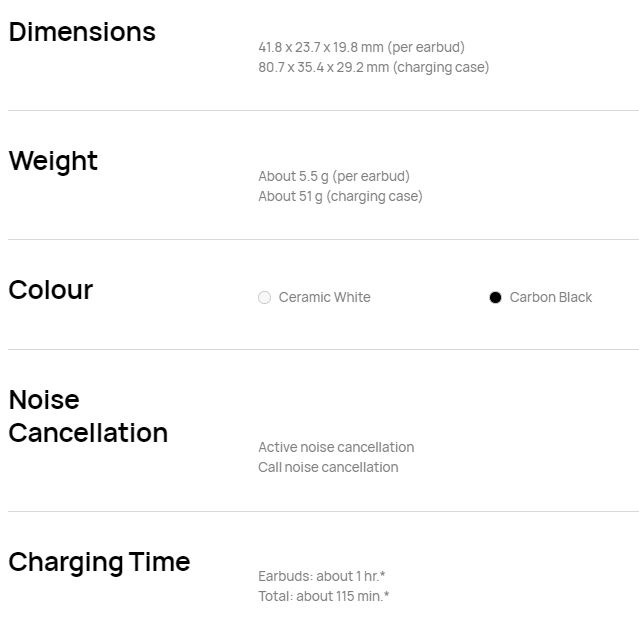Viewport: 639px width, 620px height.
Task: Click the divider line below Colour section
Action: tap(324, 349)
